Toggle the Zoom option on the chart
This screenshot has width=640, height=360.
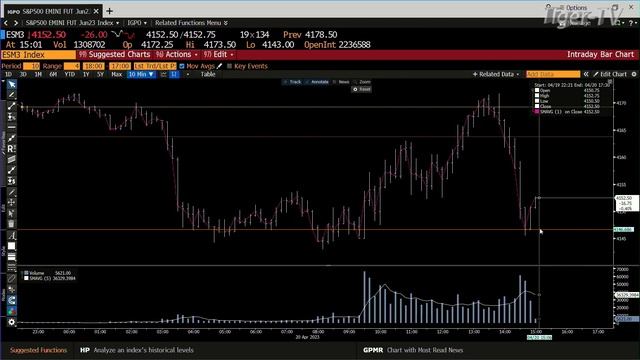click(362, 82)
